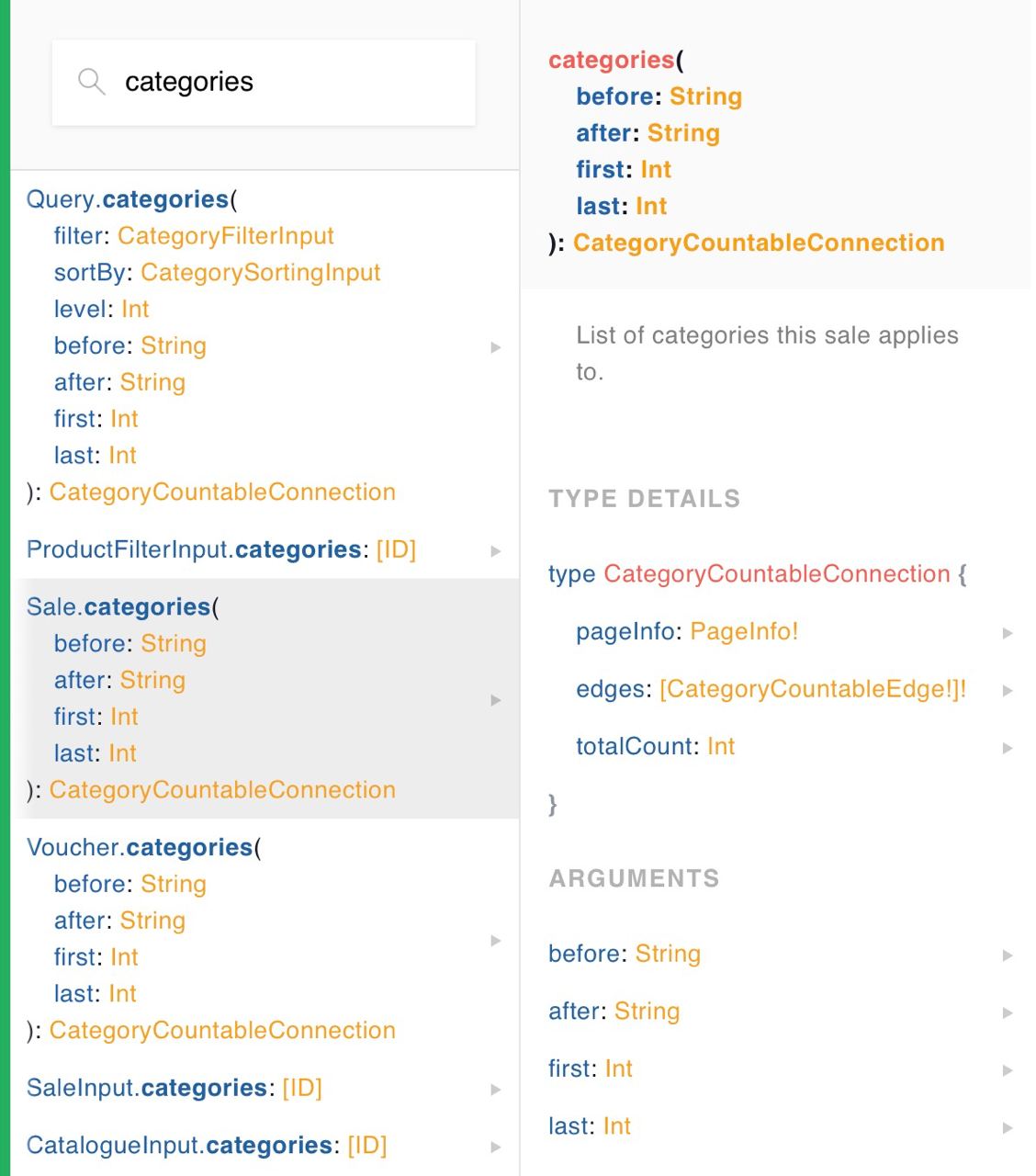
Task: Expand the pageInfo field arrow
Action: [1008, 633]
